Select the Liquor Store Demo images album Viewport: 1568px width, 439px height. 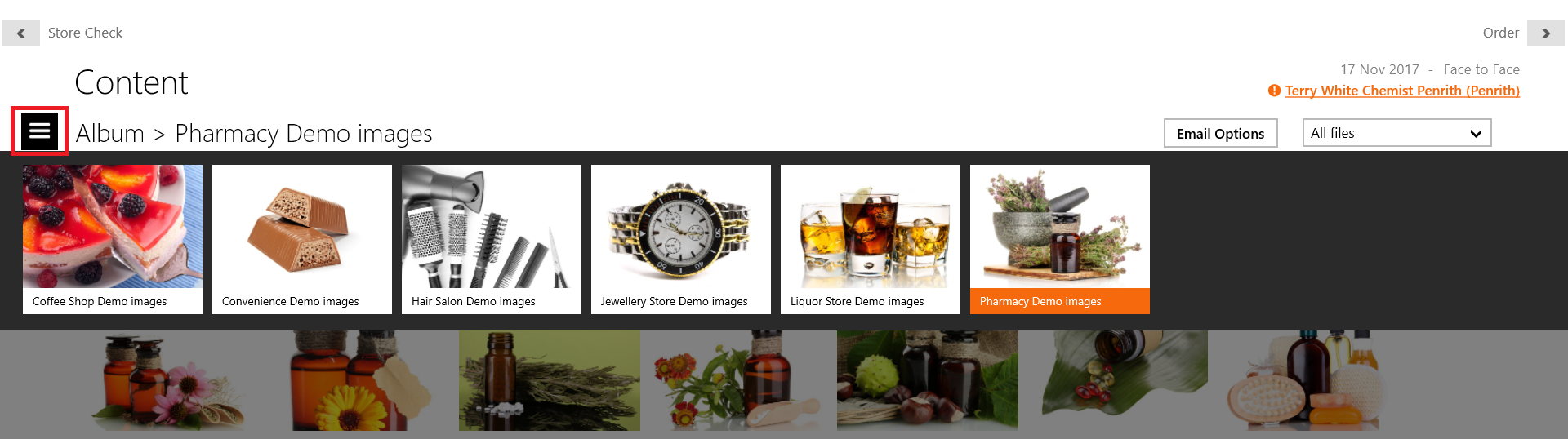click(871, 239)
